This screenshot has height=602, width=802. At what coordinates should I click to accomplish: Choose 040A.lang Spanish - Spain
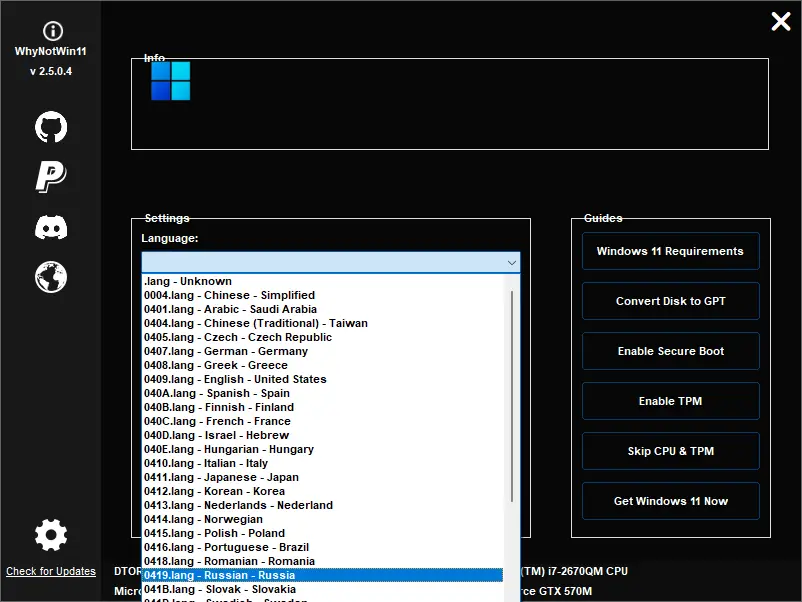point(323,393)
